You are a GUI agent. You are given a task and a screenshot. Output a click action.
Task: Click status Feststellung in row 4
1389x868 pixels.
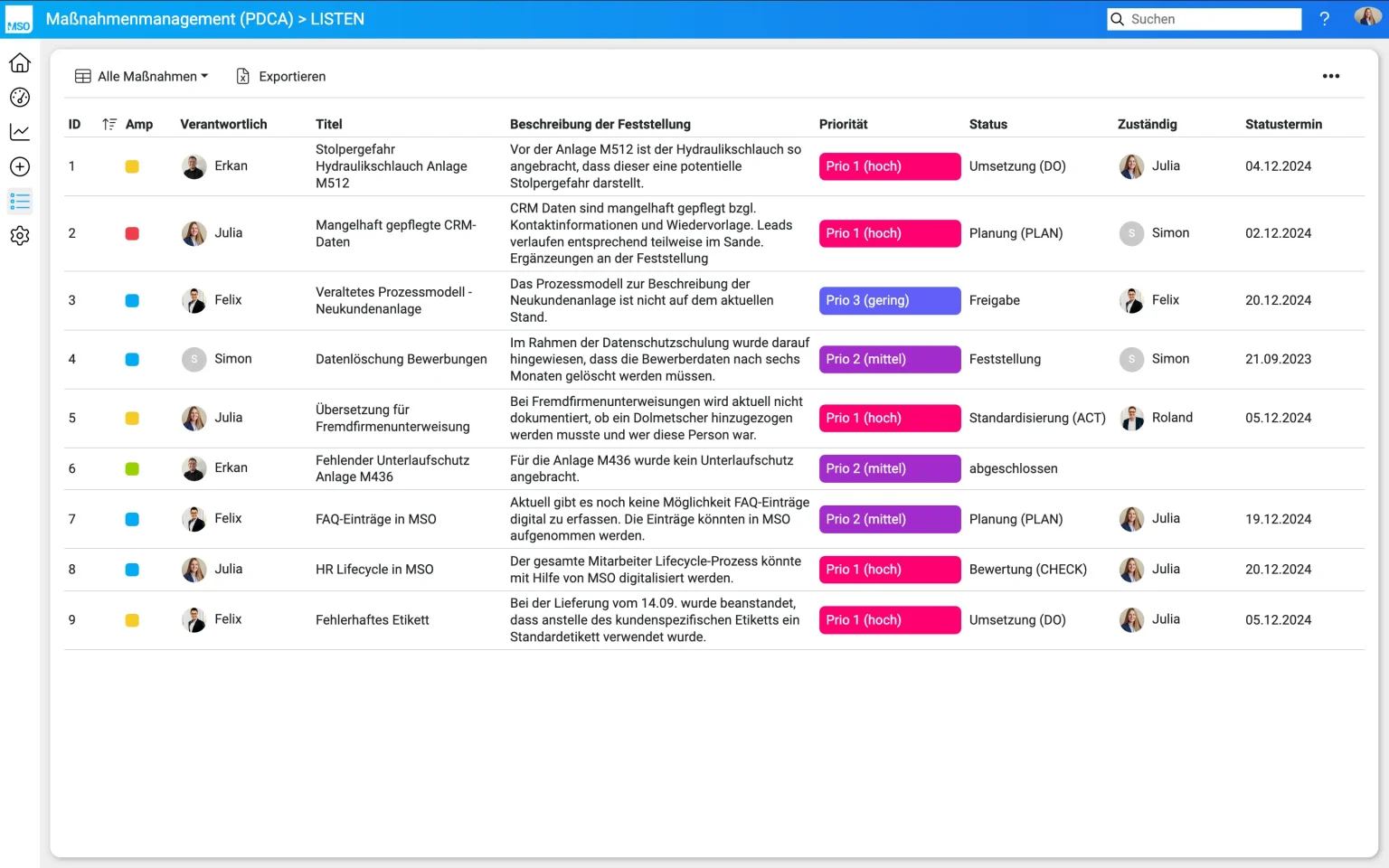pos(1005,359)
